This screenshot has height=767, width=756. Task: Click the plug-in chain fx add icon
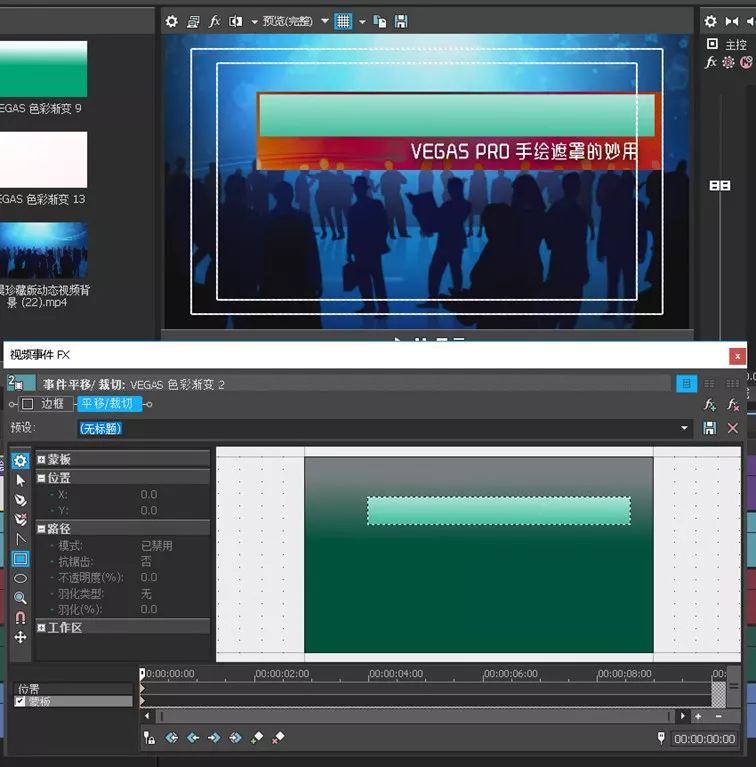click(x=710, y=405)
